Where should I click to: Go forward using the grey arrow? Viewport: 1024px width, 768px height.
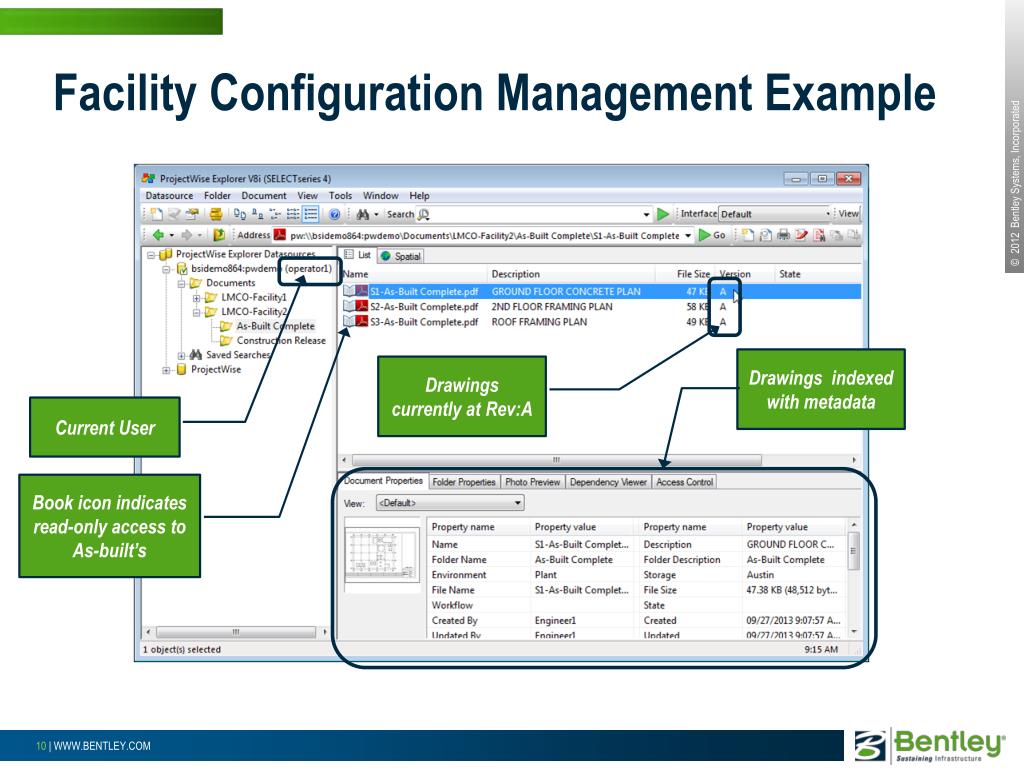pos(187,234)
